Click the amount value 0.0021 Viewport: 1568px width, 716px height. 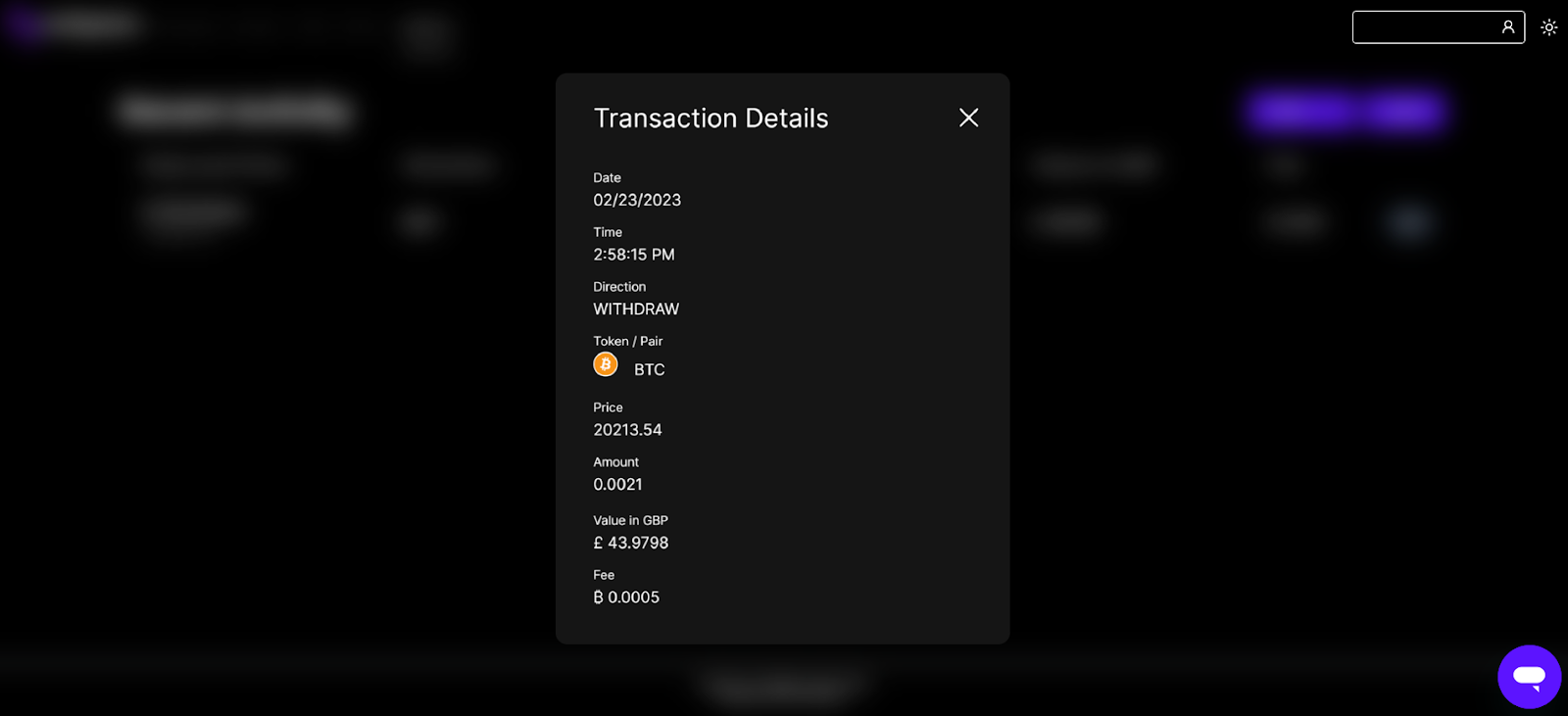pos(617,485)
